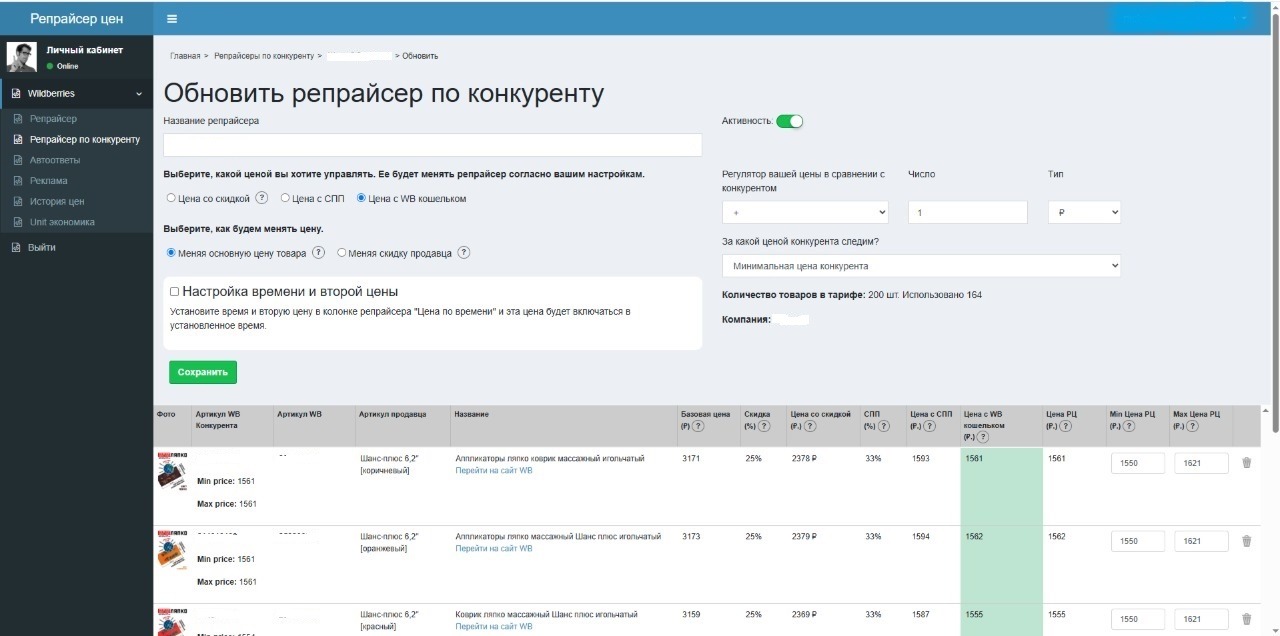Go to Репрайсеры по конкуренту breadcrumb link
This screenshot has width=1280, height=636.
pyautogui.click(x=264, y=56)
